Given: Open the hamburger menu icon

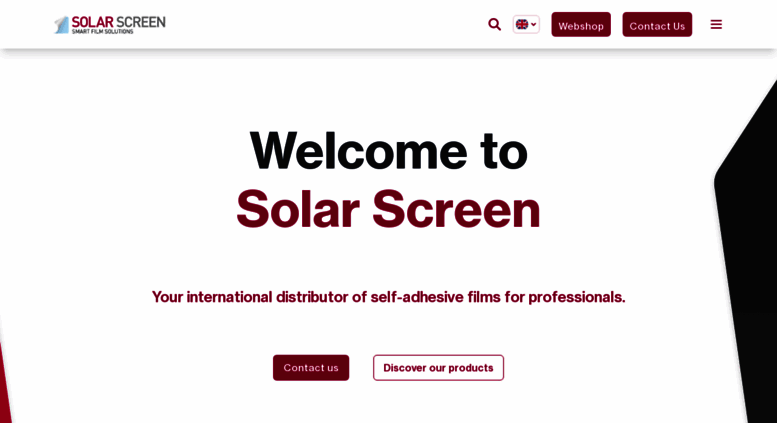Looking at the screenshot, I should tap(716, 24).
